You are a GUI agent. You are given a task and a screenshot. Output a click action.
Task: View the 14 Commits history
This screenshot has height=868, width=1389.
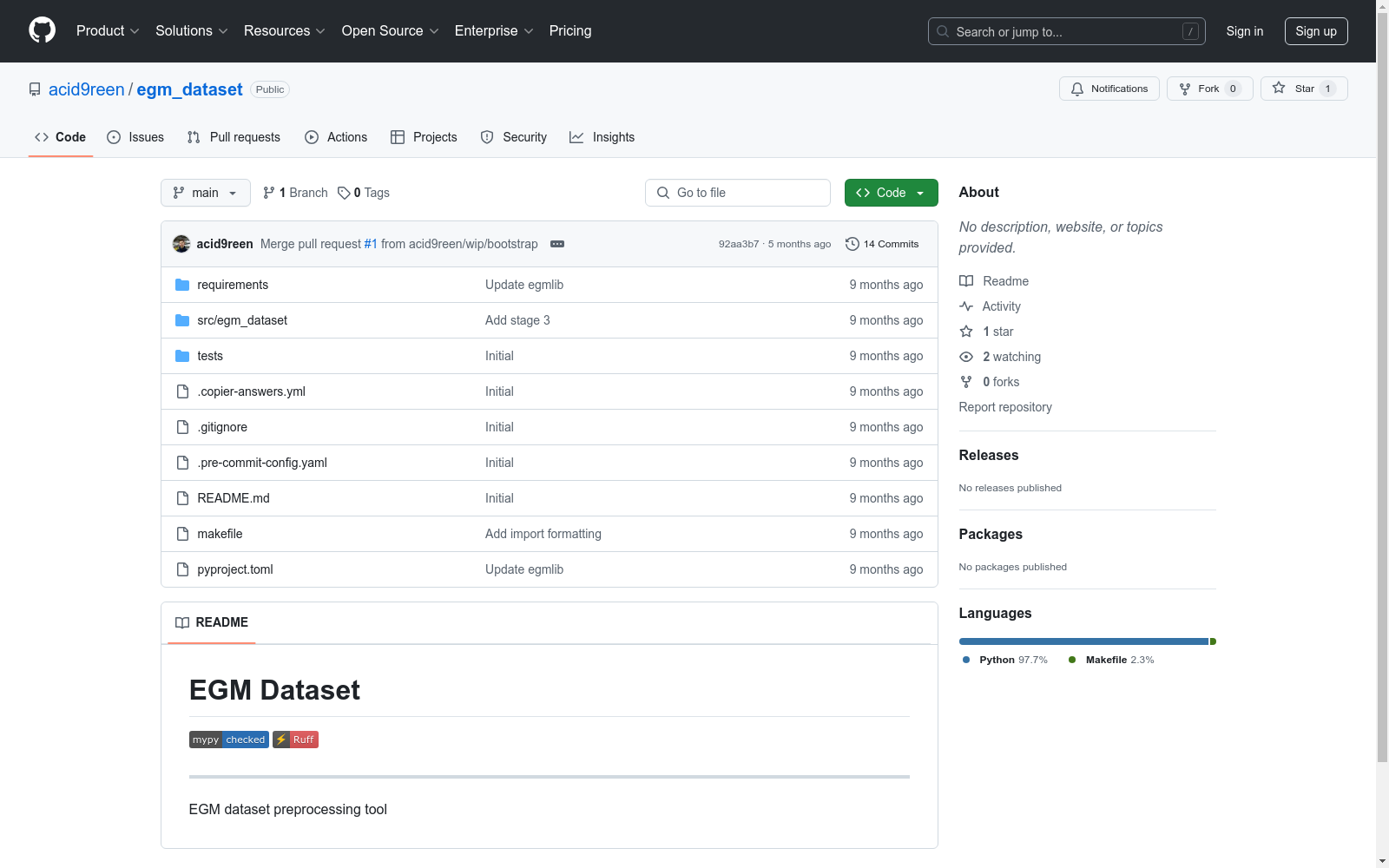[x=882, y=244]
